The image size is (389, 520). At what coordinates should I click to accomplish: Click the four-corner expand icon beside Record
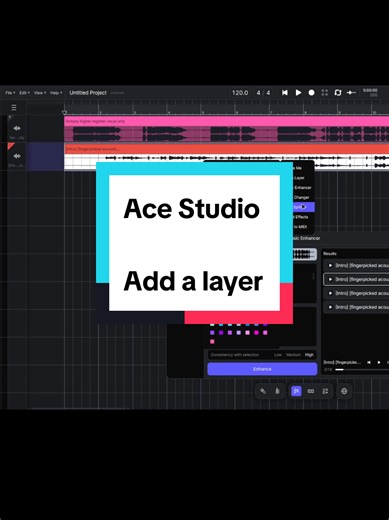[324, 93]
